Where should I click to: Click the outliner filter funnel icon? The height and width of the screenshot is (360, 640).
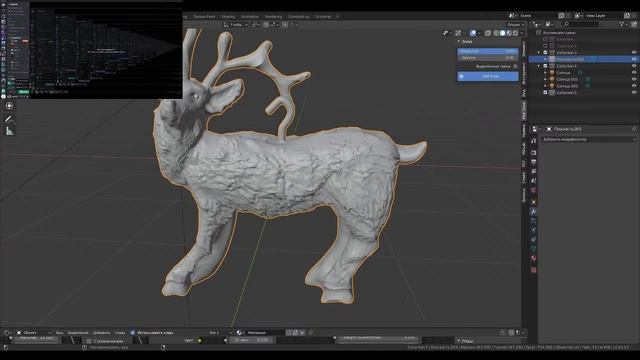622,24
